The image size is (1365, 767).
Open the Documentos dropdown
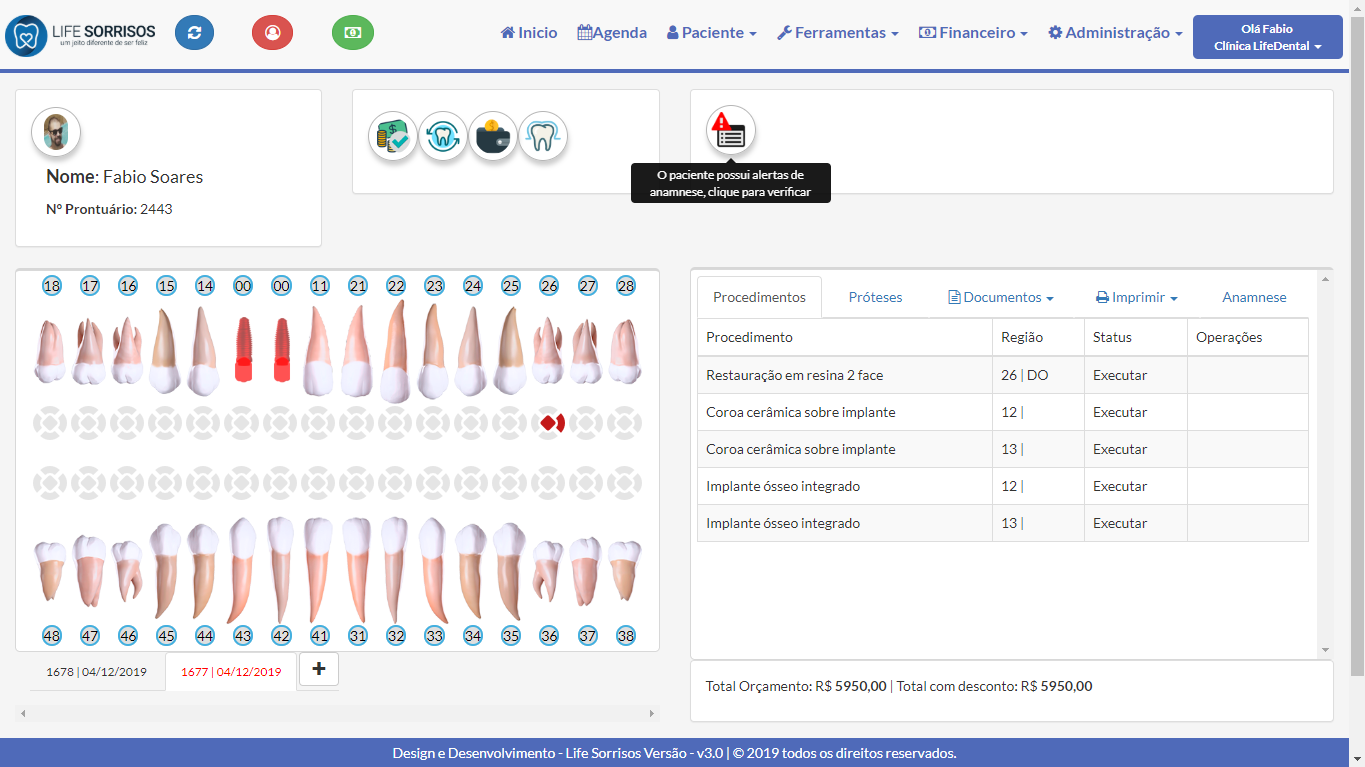(x=1001, y=297)
